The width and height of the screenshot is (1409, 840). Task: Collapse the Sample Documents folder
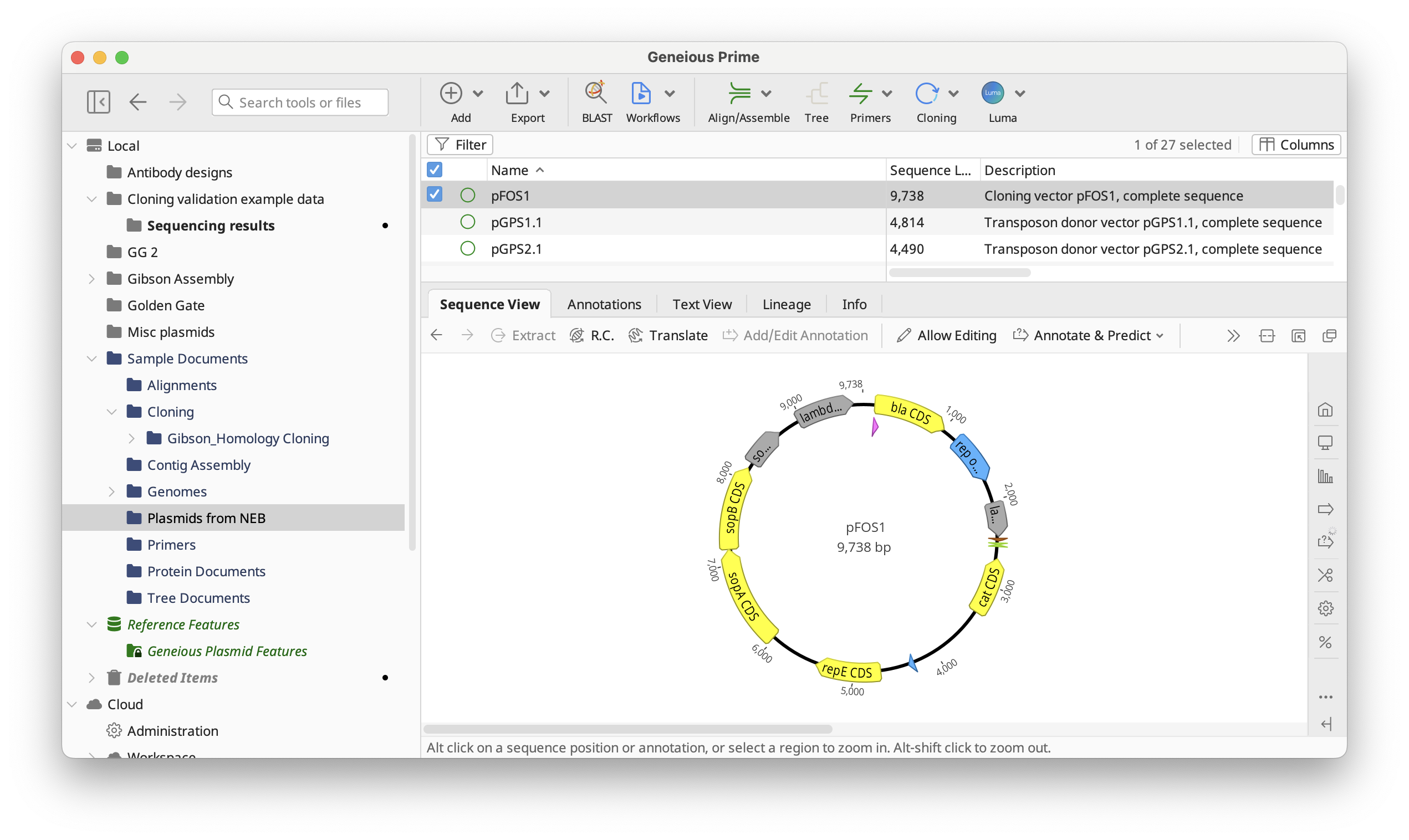coord(91,358)
